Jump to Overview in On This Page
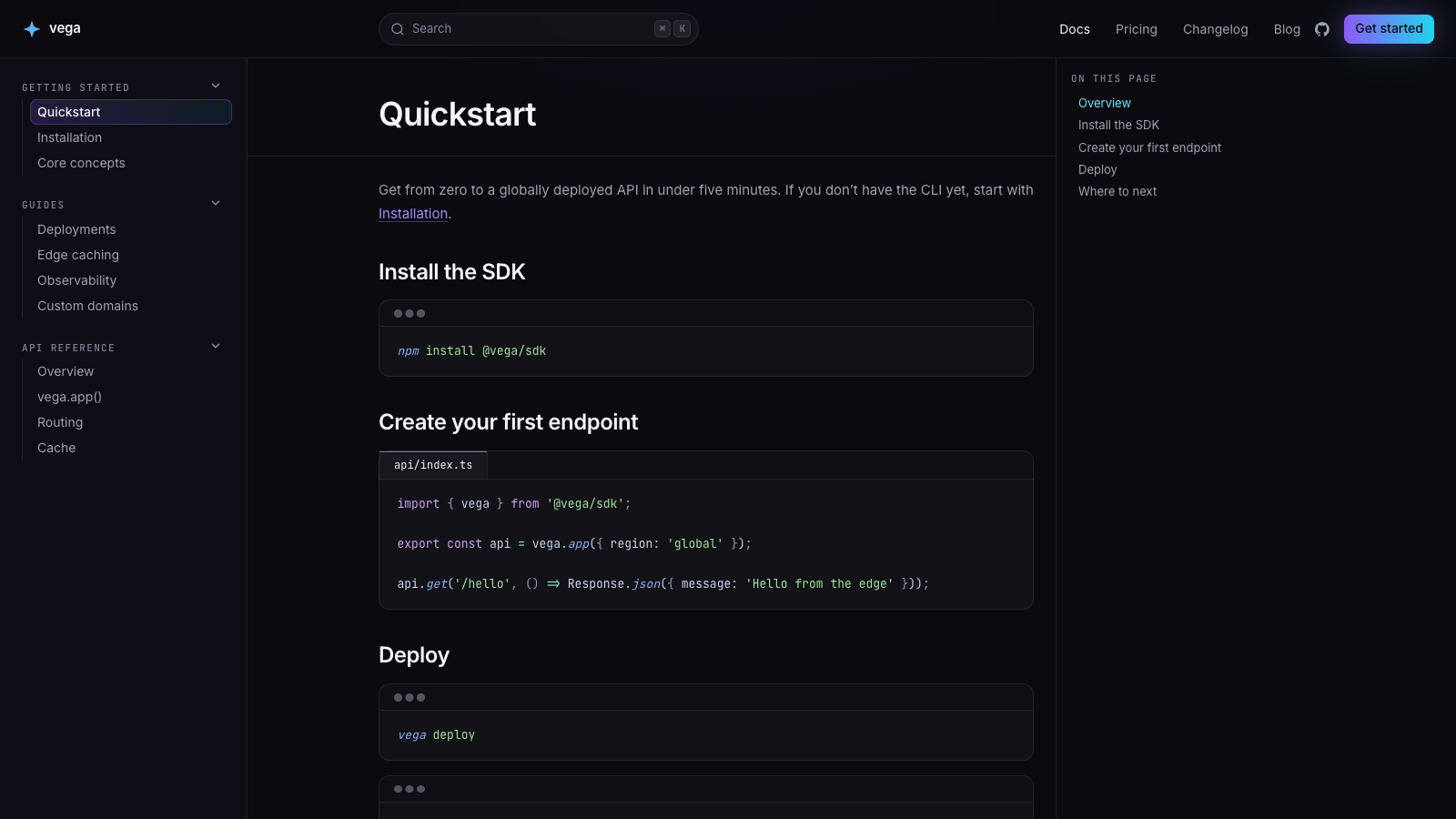 tap(1105, 103)
